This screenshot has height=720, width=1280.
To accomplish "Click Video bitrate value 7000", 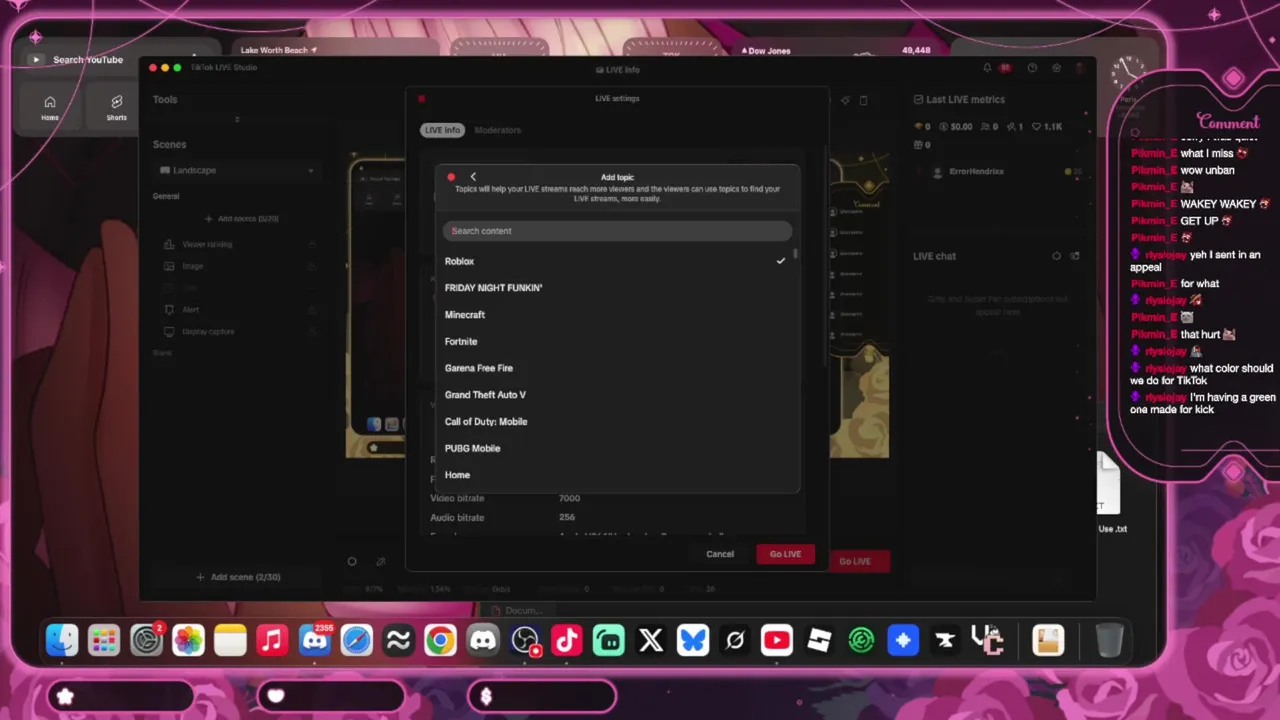I will (x=569, y=498).
